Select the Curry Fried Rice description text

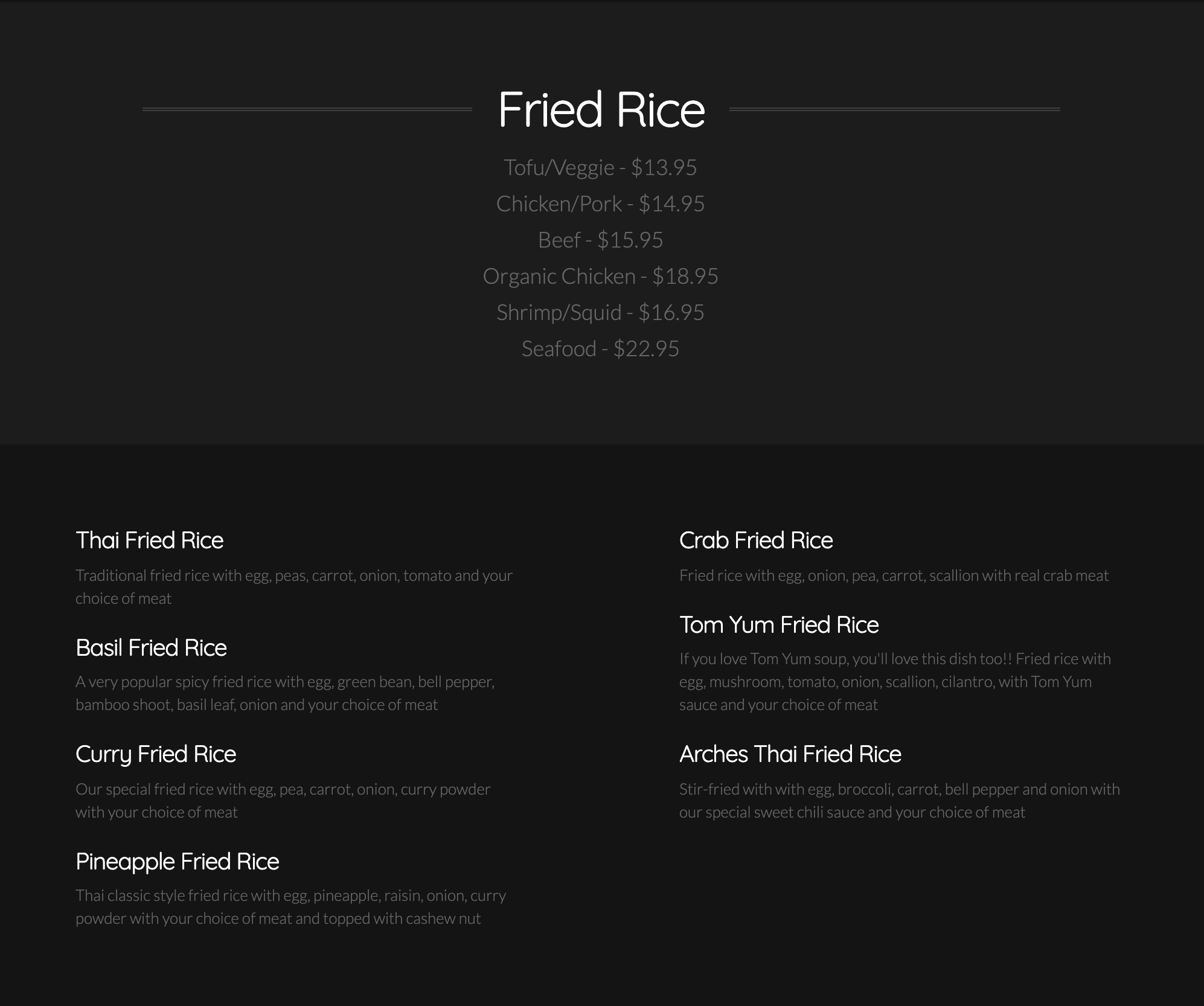pyautogui.click(x=283, y=801)
